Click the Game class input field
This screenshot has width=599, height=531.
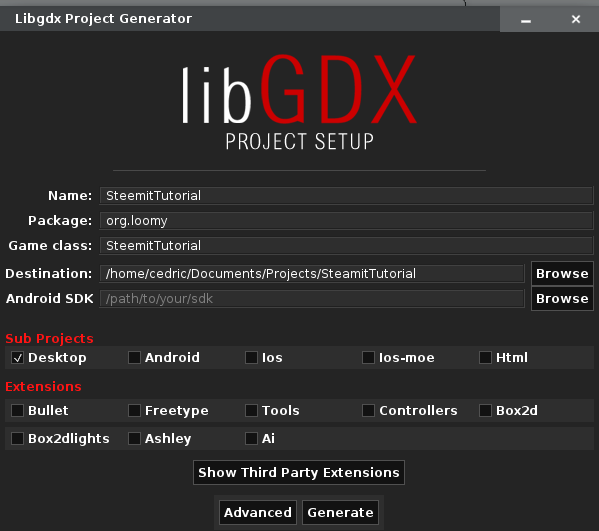pyautogui.click(x=346, y=246)
